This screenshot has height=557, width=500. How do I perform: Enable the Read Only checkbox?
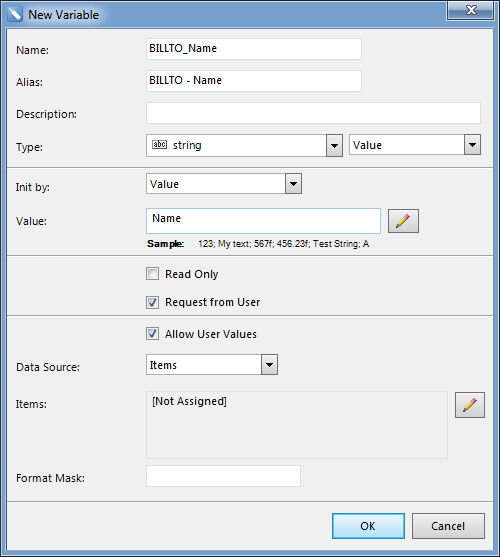152,274
